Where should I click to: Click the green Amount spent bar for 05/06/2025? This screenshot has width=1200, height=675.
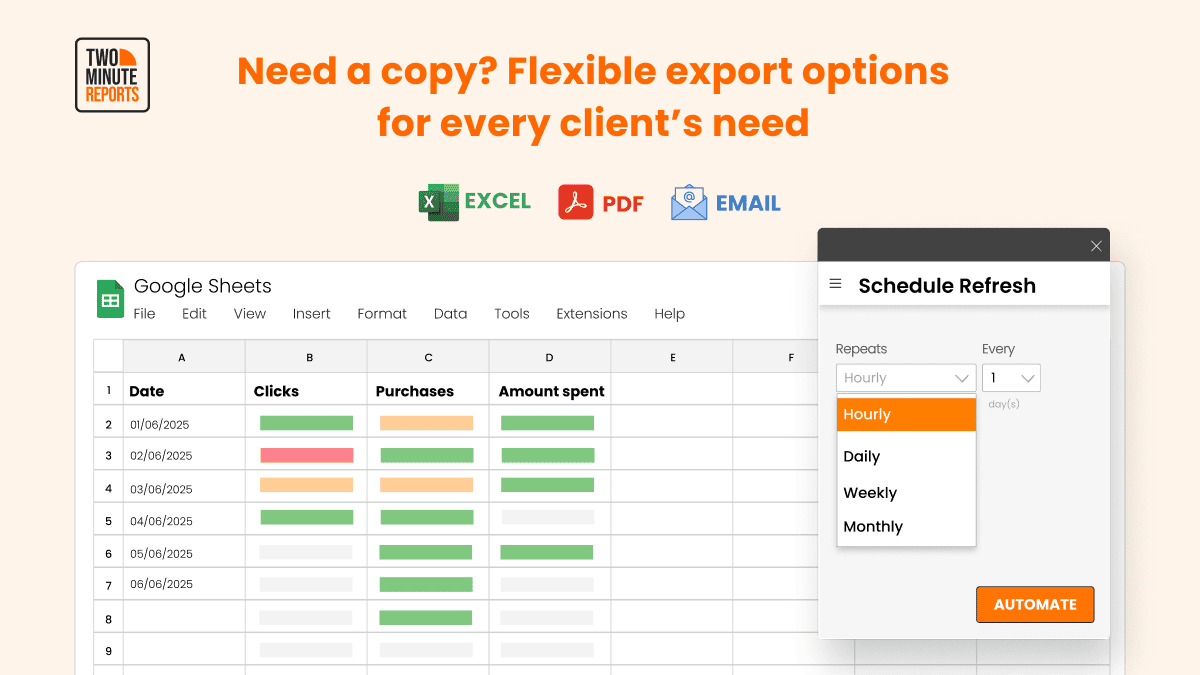point(547,552)
